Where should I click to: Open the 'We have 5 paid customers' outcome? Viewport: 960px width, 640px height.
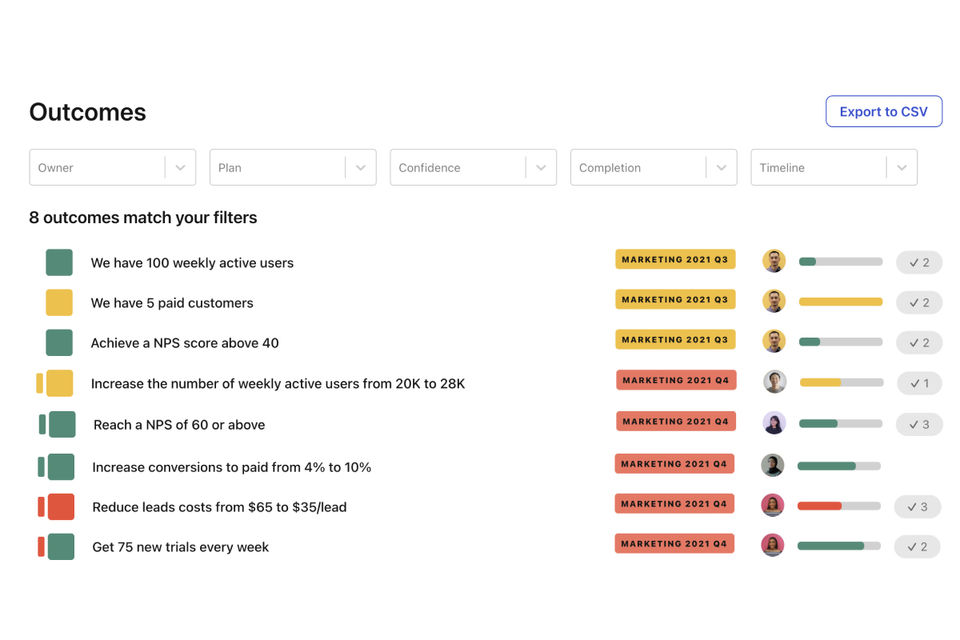click(172, 303)
